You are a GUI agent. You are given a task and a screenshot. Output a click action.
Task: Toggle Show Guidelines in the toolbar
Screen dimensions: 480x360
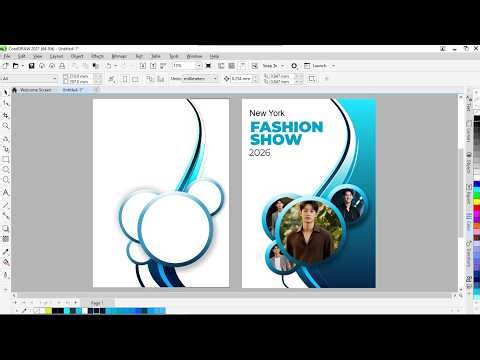pos(243,66)
